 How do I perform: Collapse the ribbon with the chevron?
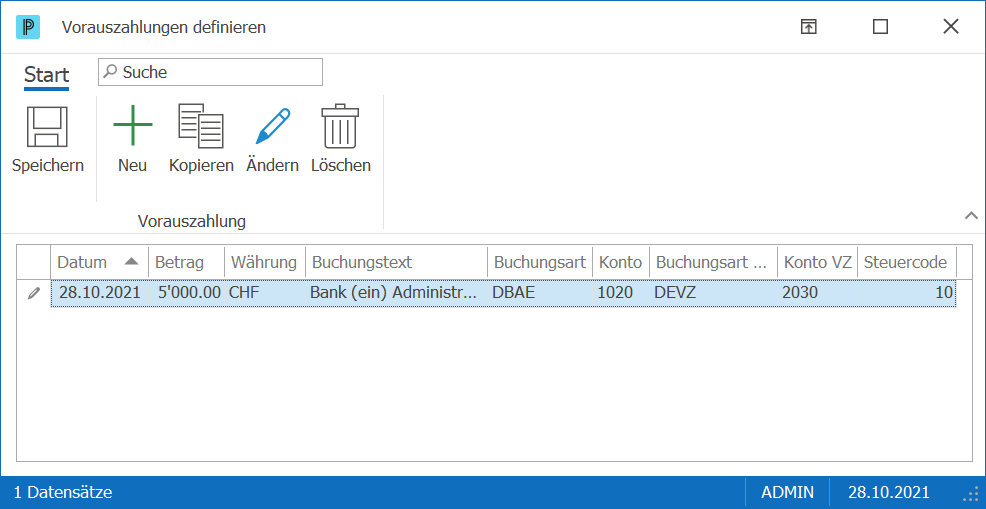971,216
